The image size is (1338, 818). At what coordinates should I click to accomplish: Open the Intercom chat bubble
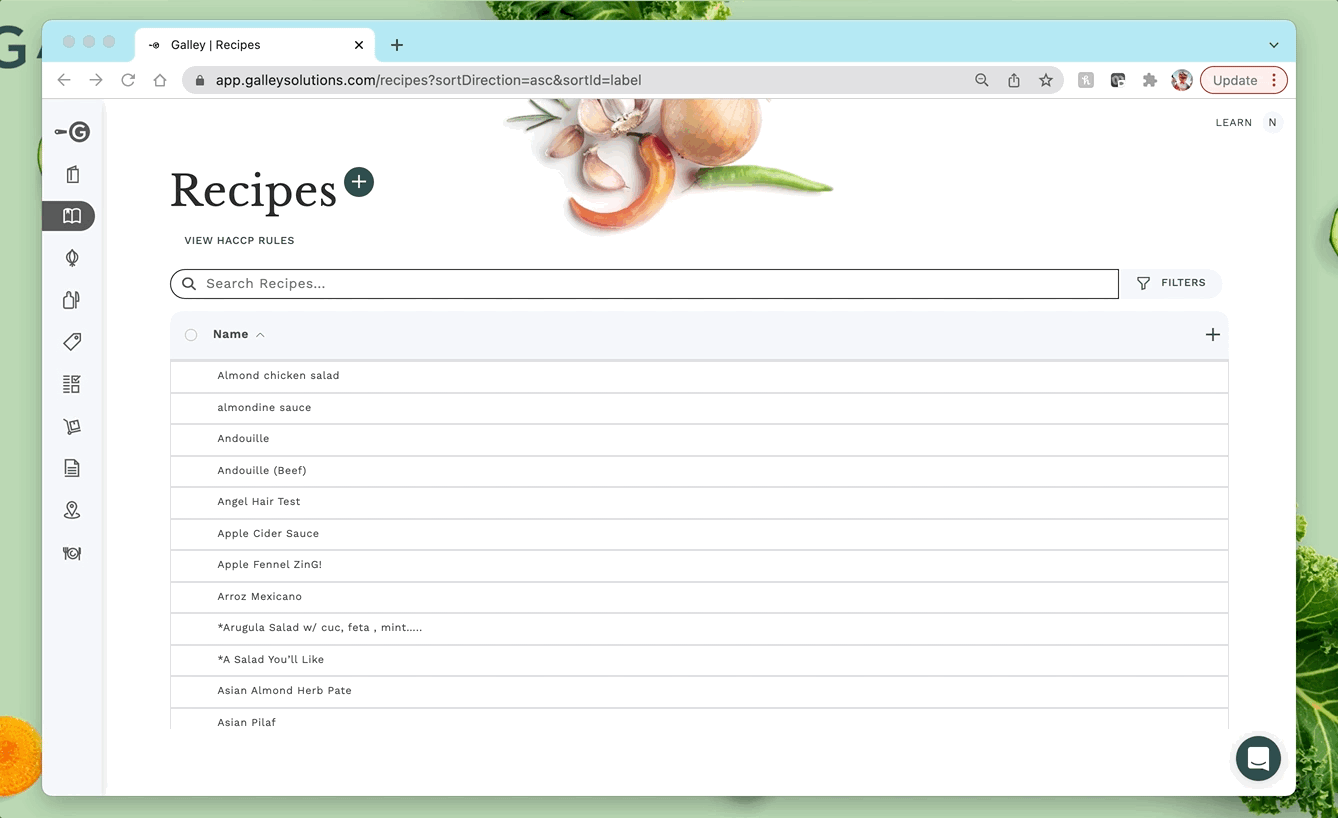tap(1257, 758)
